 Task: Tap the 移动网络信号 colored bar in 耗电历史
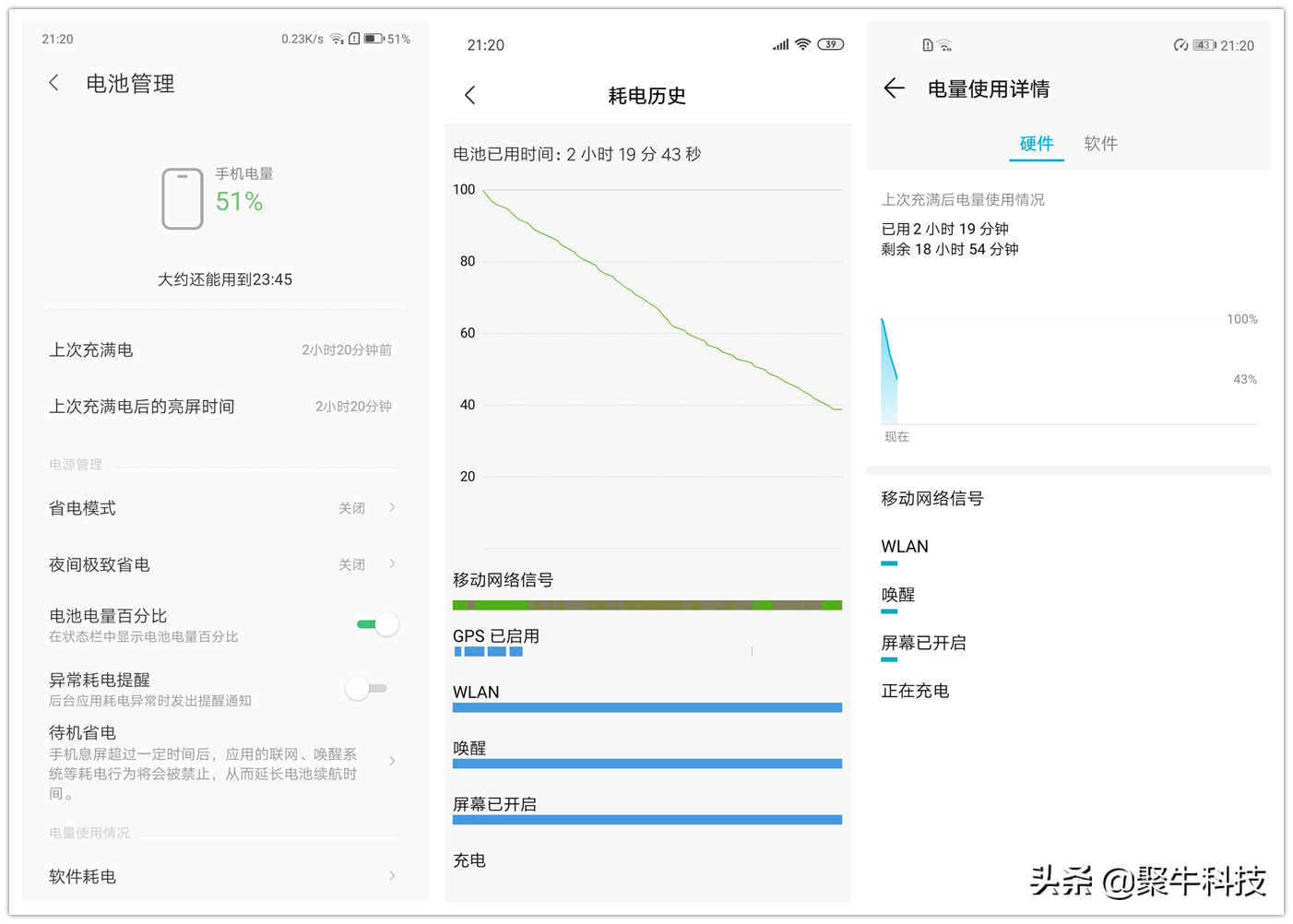647,605
